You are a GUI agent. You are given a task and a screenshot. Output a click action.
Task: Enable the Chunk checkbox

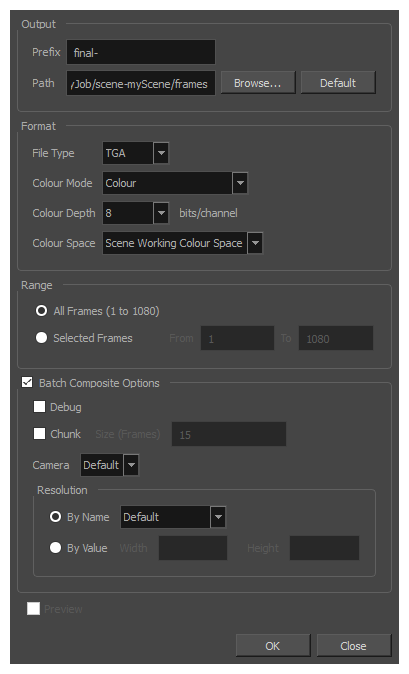[x=39, y=434]
